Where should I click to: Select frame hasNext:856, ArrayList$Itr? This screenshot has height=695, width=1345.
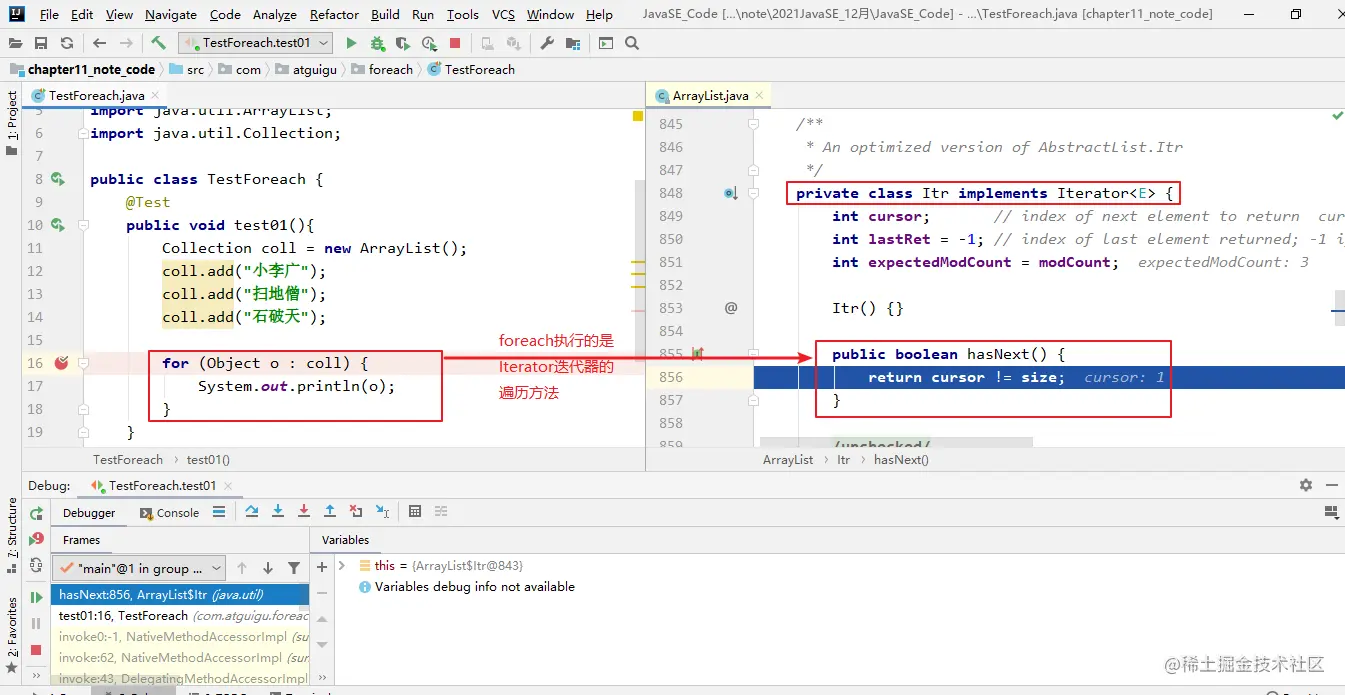180,595
